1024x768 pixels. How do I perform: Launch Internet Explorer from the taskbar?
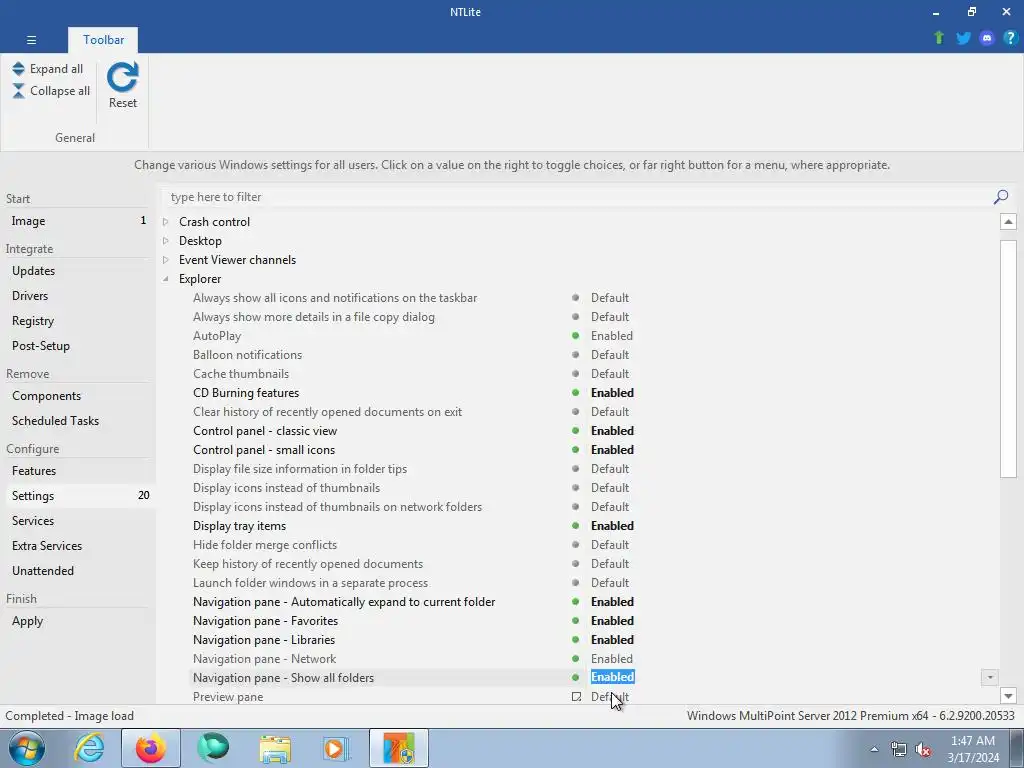point(89,748)
